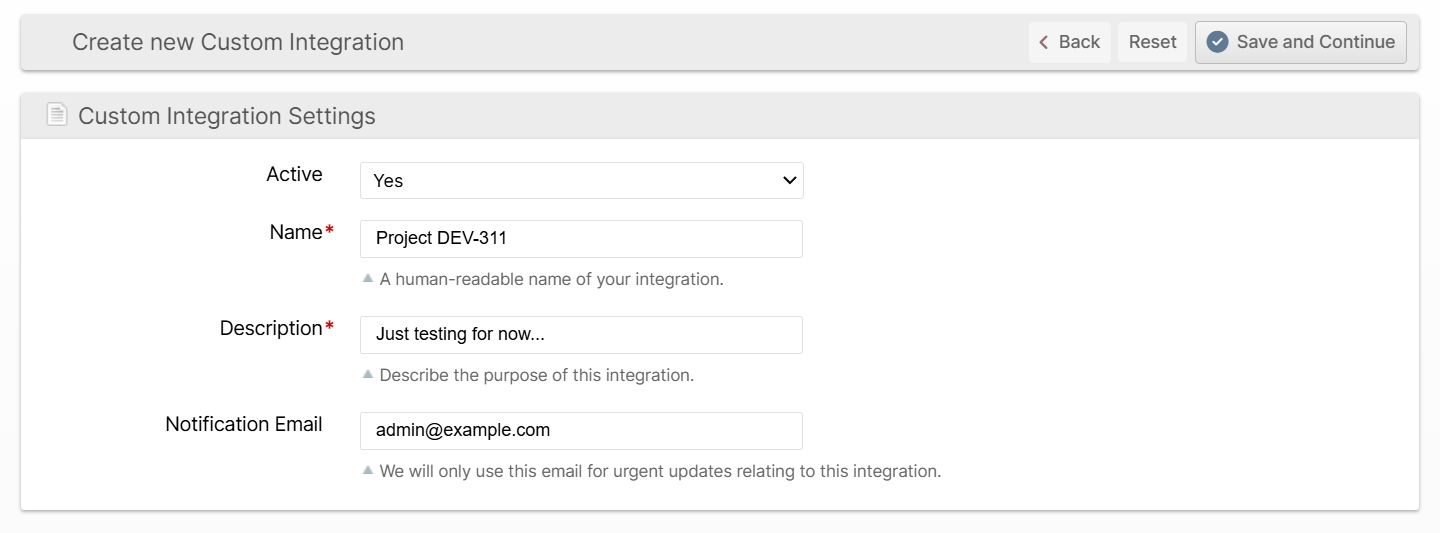
Task: Go back using the Back button
Action: pos(1069,42)
